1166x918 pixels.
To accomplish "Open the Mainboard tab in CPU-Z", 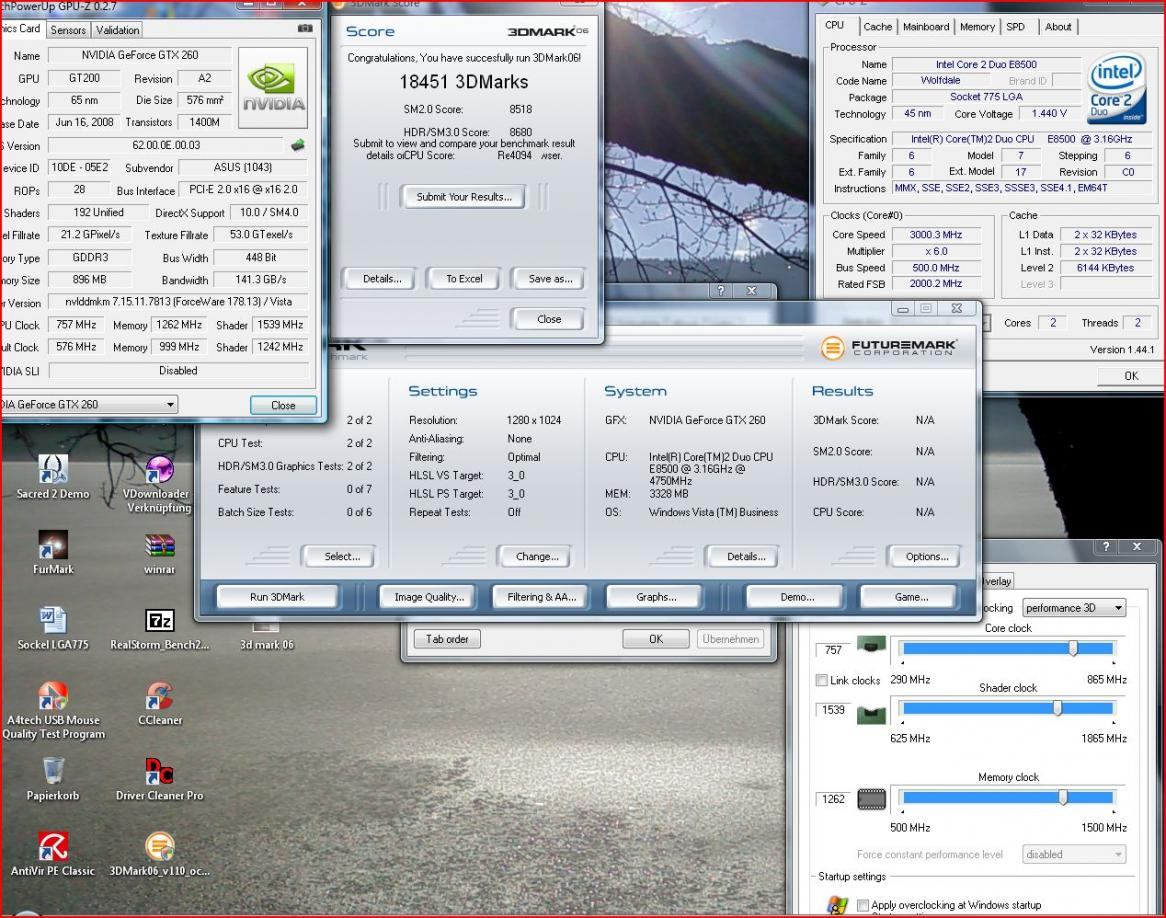I will [x=926, y=27].
